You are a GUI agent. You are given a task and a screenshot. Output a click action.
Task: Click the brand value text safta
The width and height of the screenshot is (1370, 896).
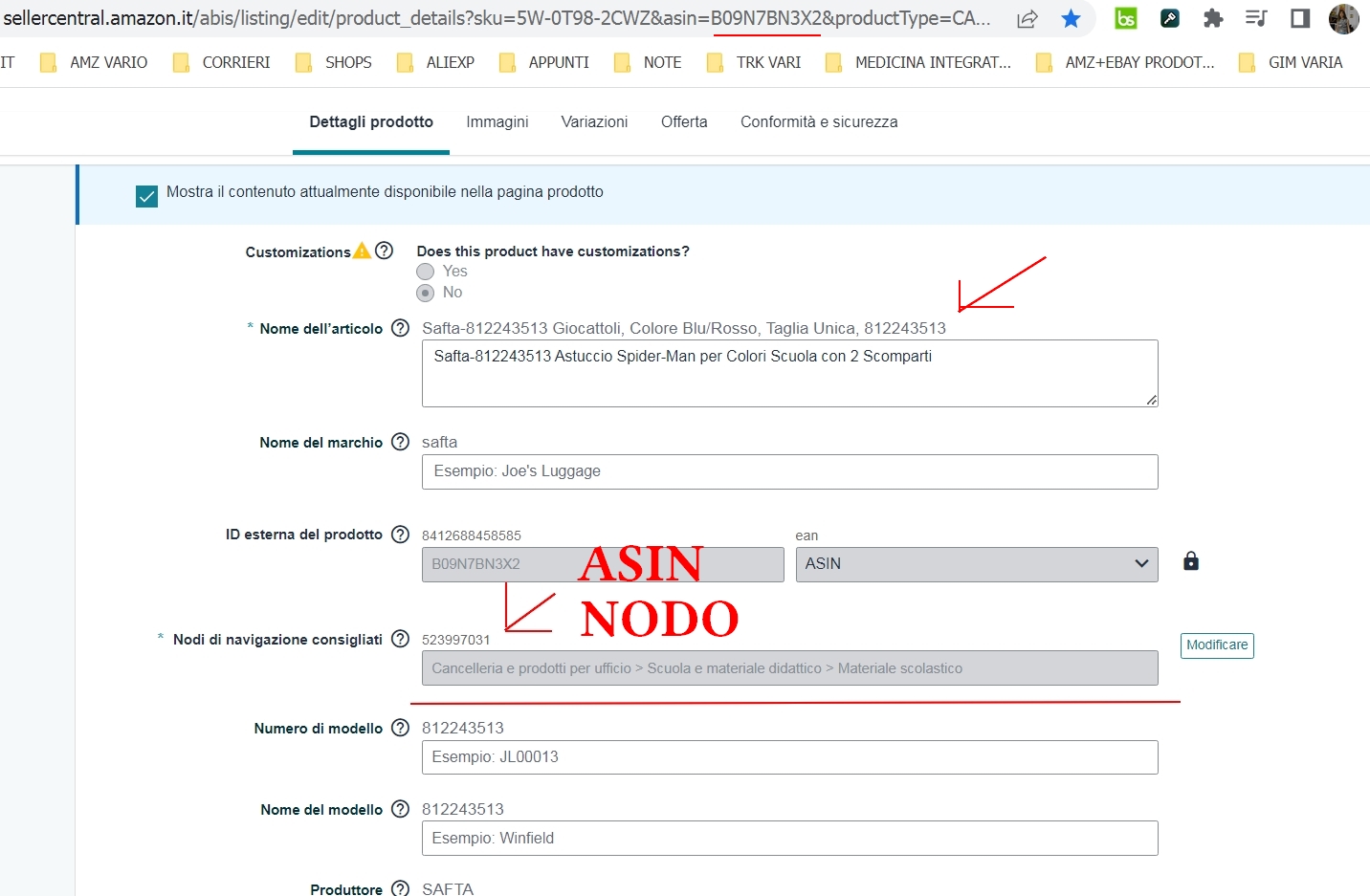pyautogui.click(x=440, y=442)
